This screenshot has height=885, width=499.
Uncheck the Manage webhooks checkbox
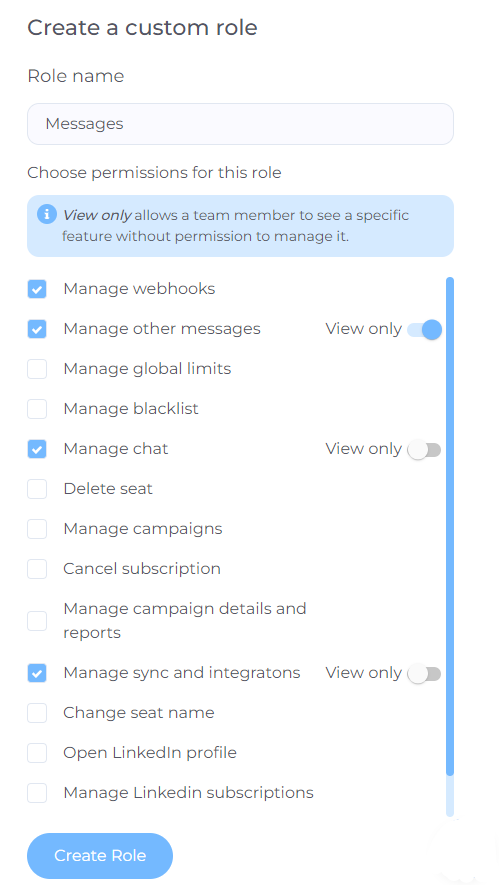[x=37, y=289]
